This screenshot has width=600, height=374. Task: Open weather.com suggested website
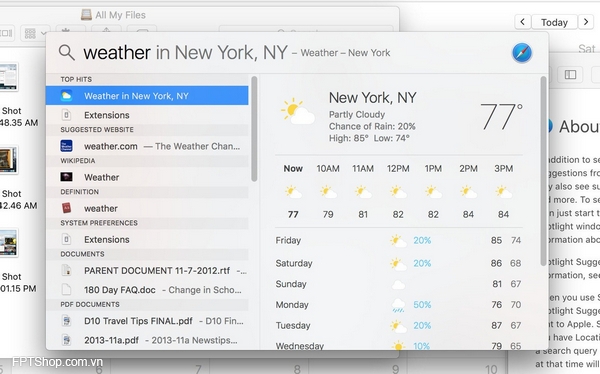tap(147, 146)
